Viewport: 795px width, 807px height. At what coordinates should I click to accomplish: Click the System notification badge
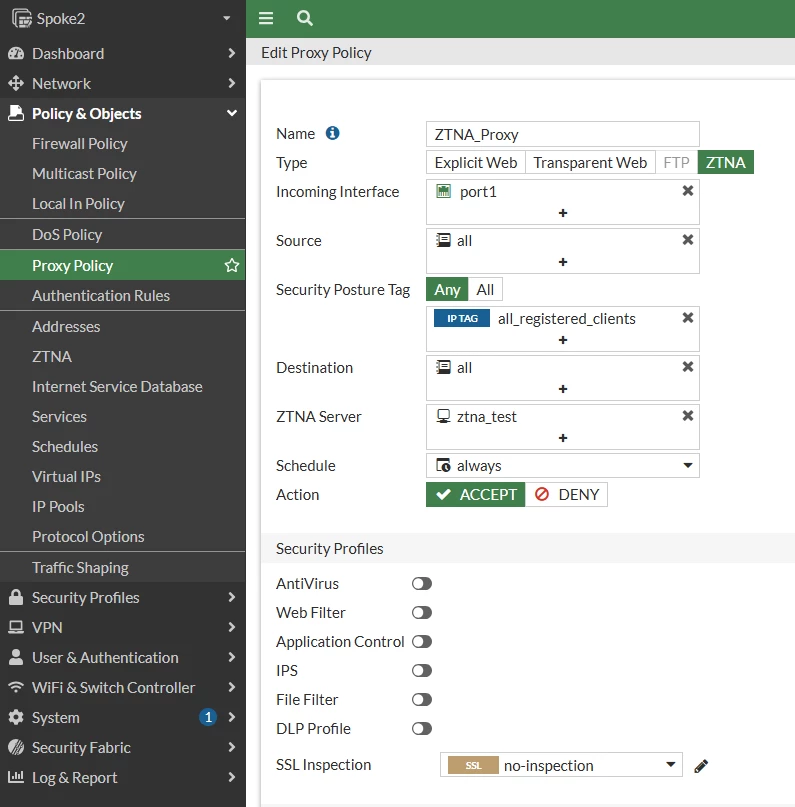pyautogui.click(x=208, y=717)
